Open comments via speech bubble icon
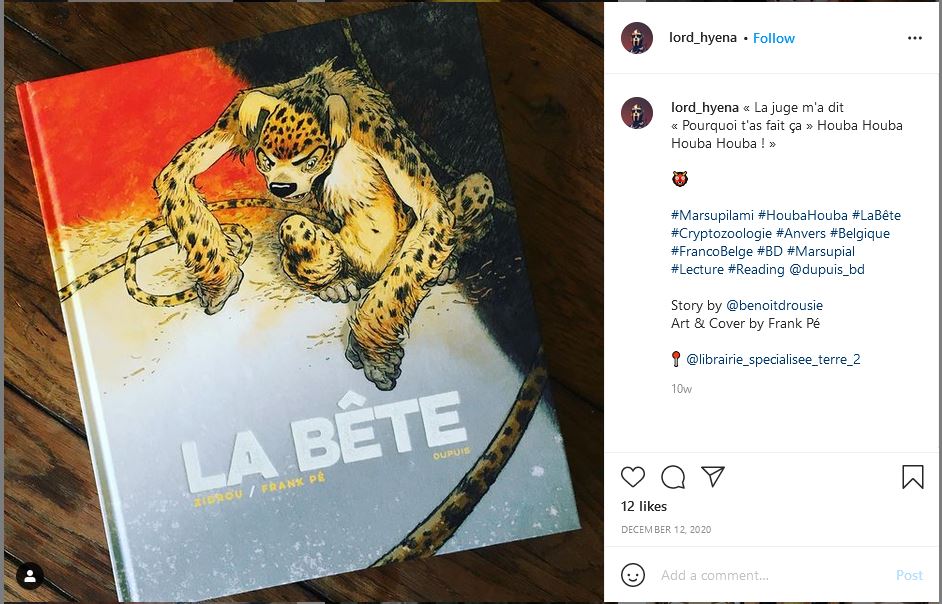 click(x=673, y=477)
